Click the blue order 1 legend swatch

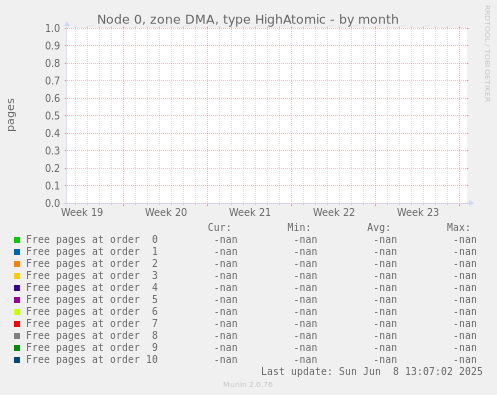(x=17, y=252)
